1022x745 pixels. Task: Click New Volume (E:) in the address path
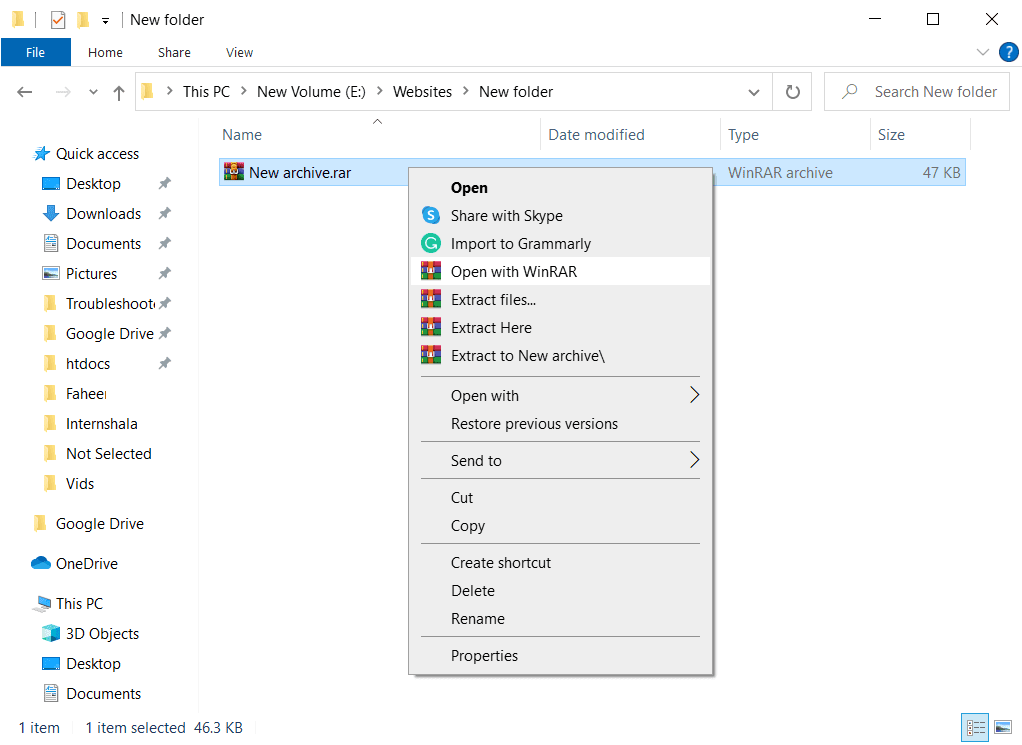pos(311,91)
